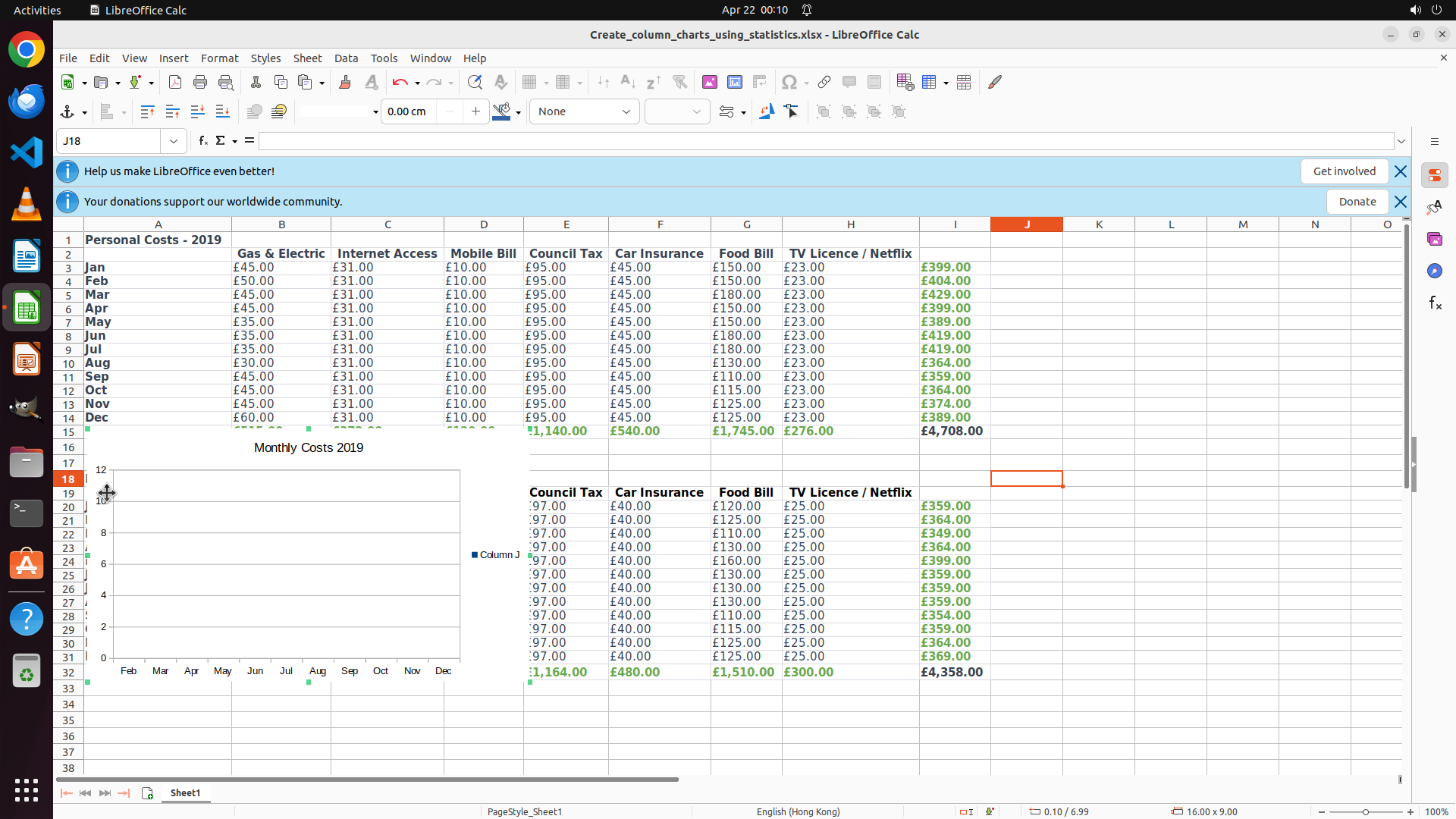
Task: Toggle the Rotate object icon
Action: click(x=767, y=112)
